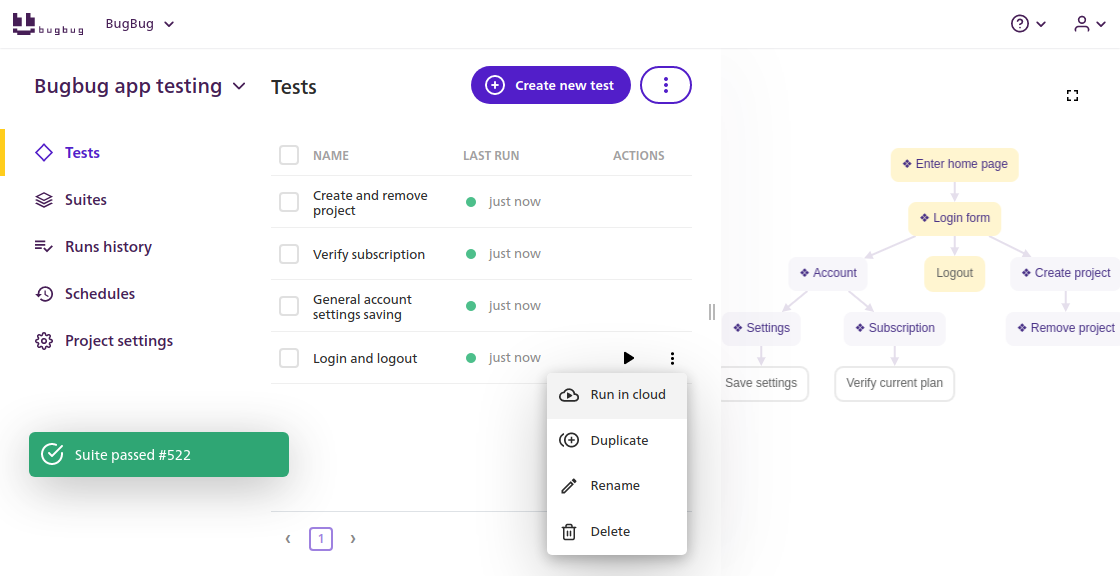Select the Enter home page node

click(954, 164)
